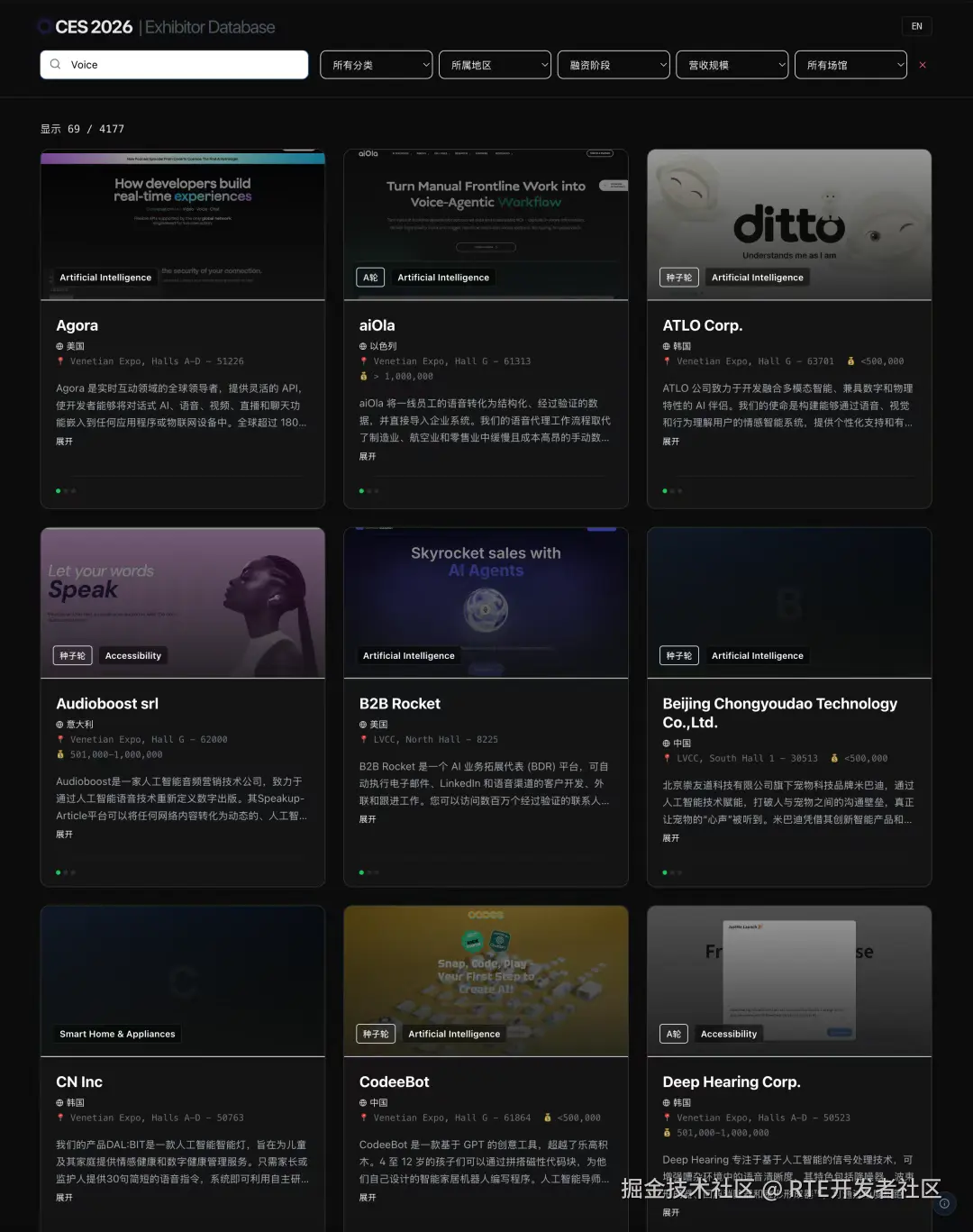Switch language with the EN button
This screenshot has width=973, height=1232.
coord(916,26)
